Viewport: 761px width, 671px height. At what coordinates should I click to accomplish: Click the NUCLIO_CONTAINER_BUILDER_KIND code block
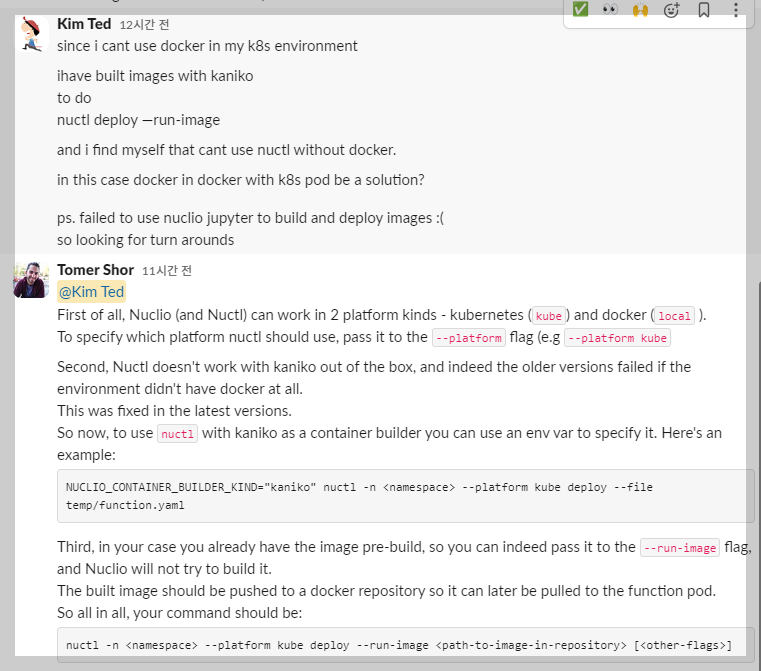click(x=405, y=496)
